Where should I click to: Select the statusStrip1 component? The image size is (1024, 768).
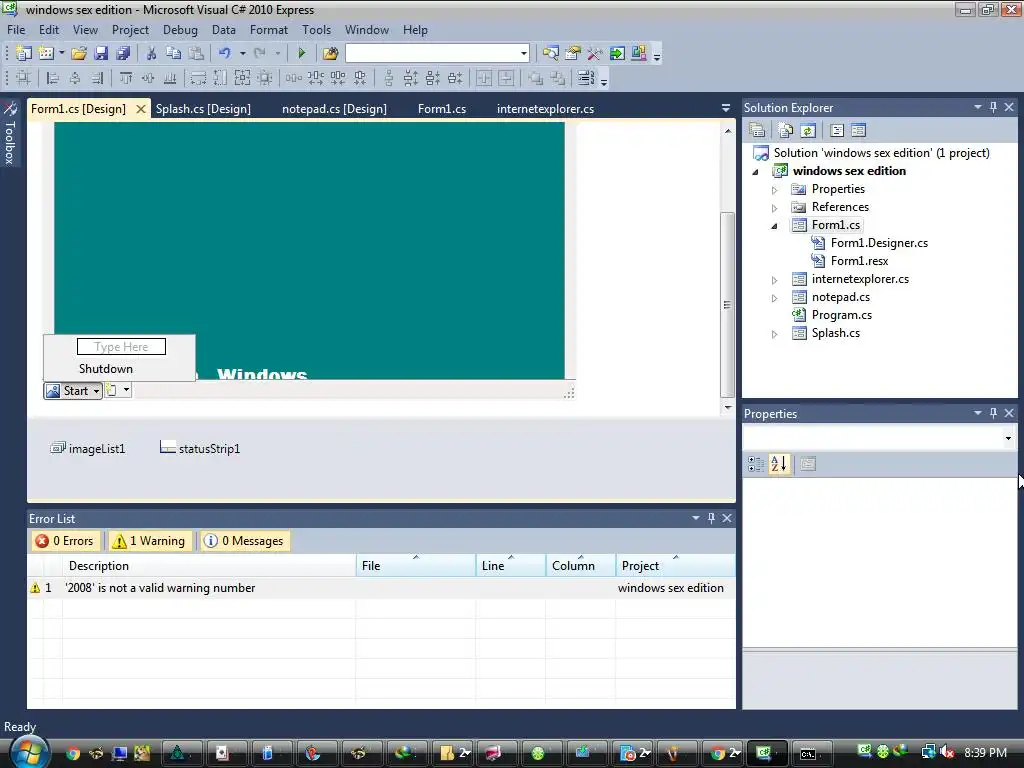tap(200, 449)
